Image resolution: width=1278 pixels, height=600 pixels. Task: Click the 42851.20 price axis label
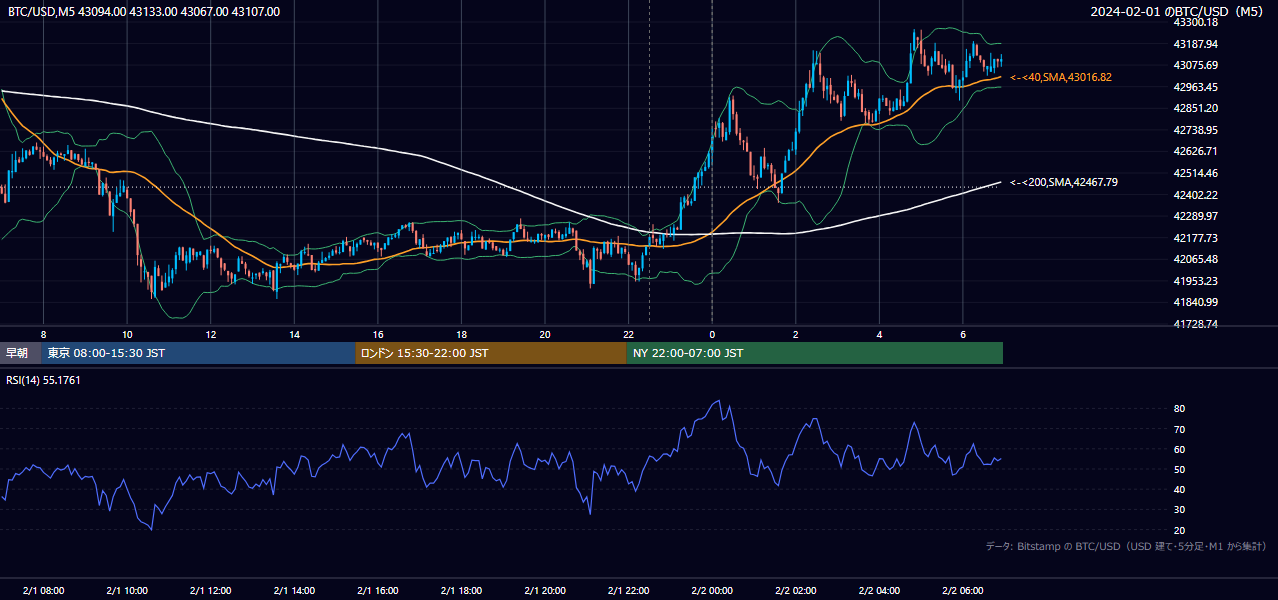(x=1196, y=108)
